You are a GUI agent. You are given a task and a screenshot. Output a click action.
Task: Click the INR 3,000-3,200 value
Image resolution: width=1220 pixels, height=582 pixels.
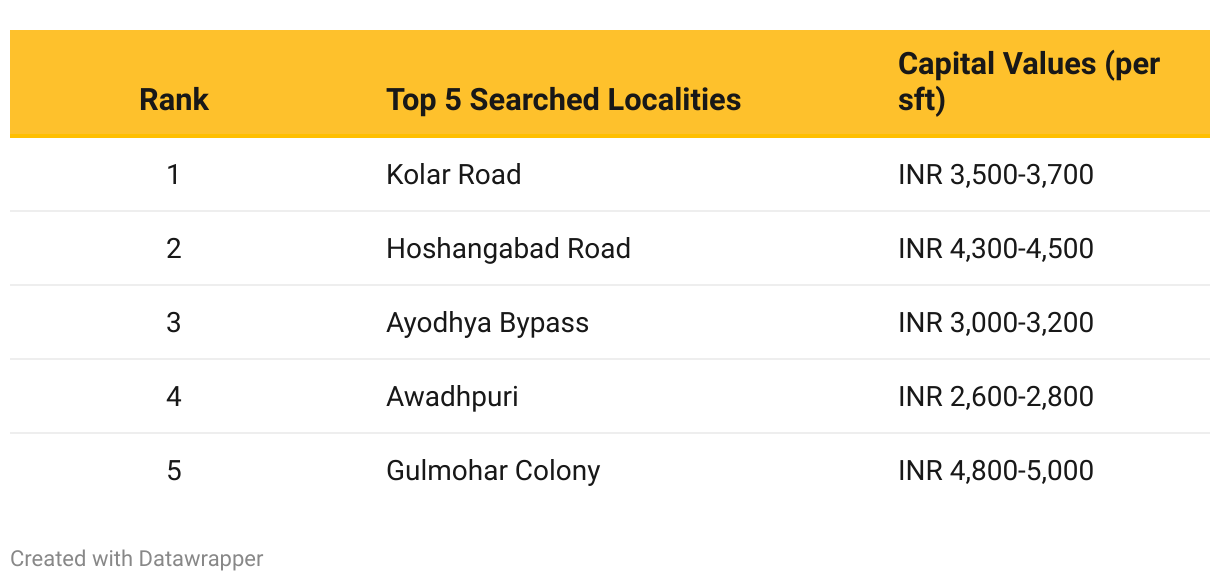(996, 322)
